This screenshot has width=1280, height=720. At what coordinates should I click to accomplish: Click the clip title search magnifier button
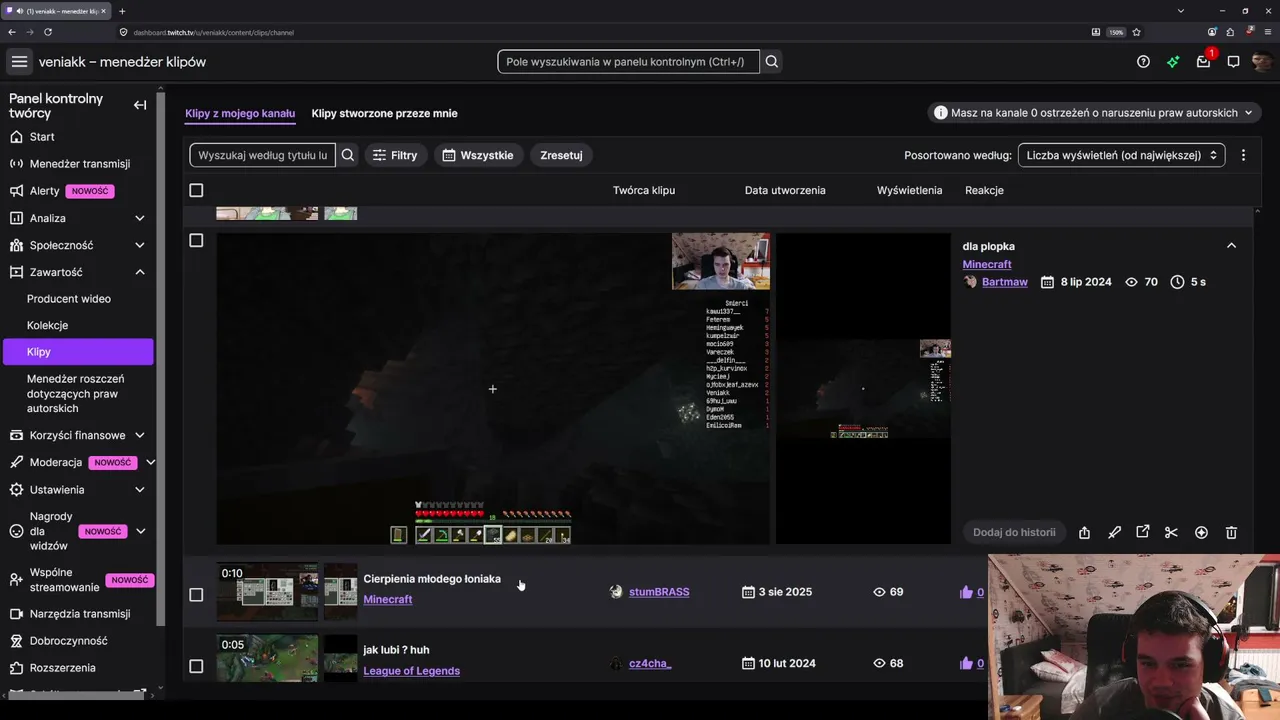click(348, 155)
